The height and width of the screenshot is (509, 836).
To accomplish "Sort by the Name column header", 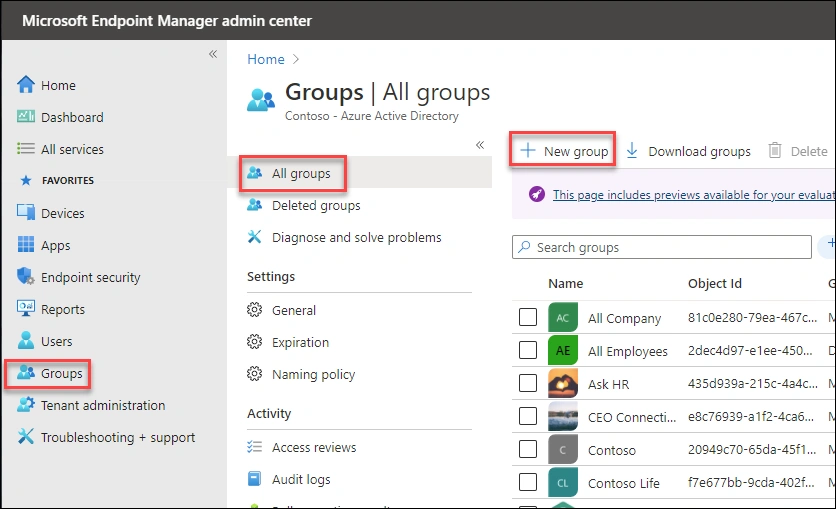I will [566, 284].
